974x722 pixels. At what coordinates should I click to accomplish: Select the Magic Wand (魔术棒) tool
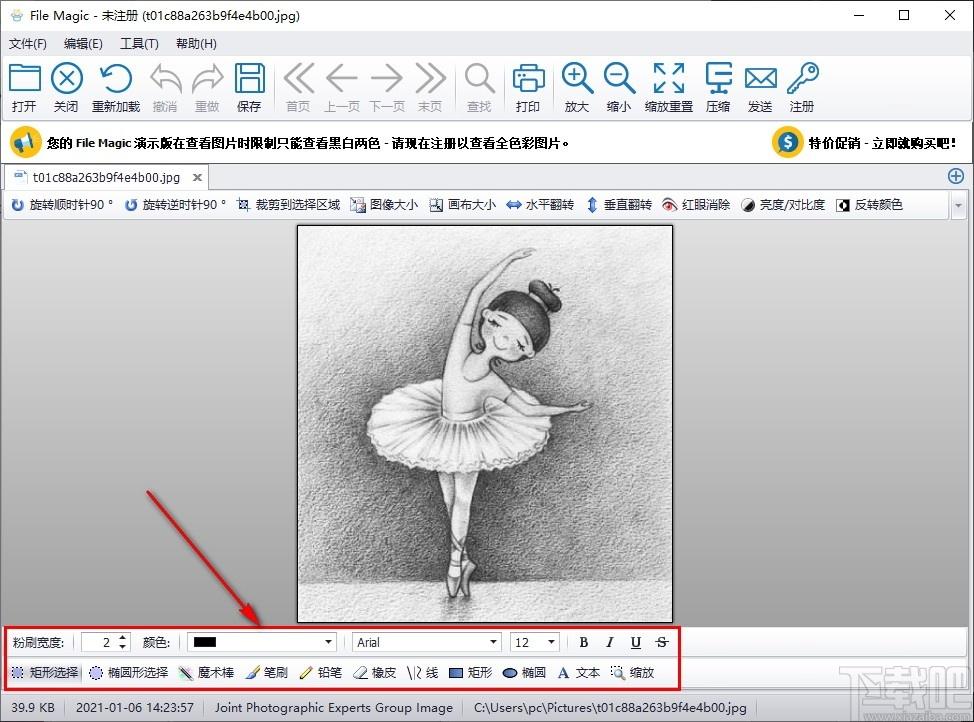tap(206, 673)
